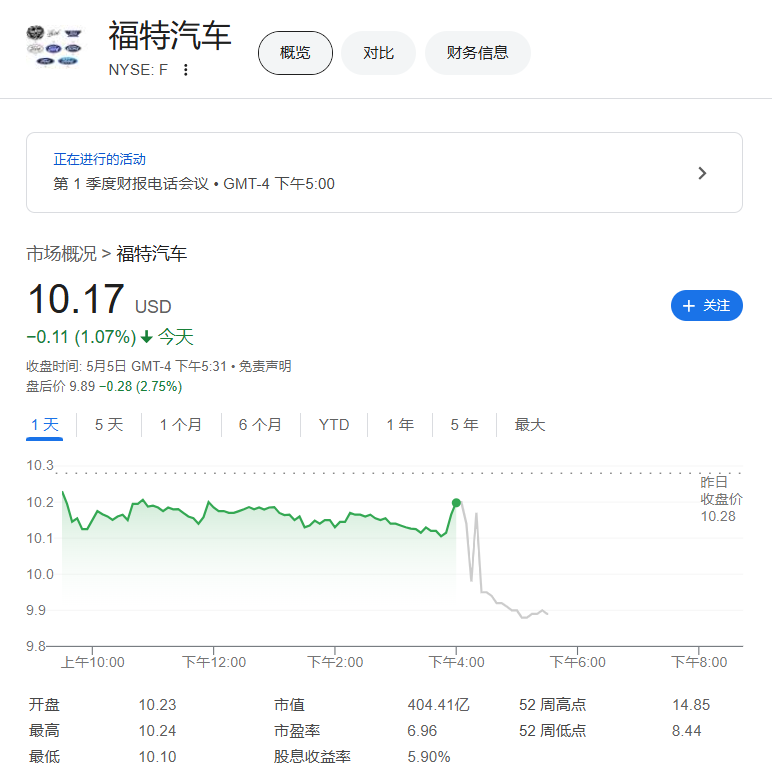Click the 下午6:00 axis label
This screenshot has height=778, width=772.
pos(578,662)
